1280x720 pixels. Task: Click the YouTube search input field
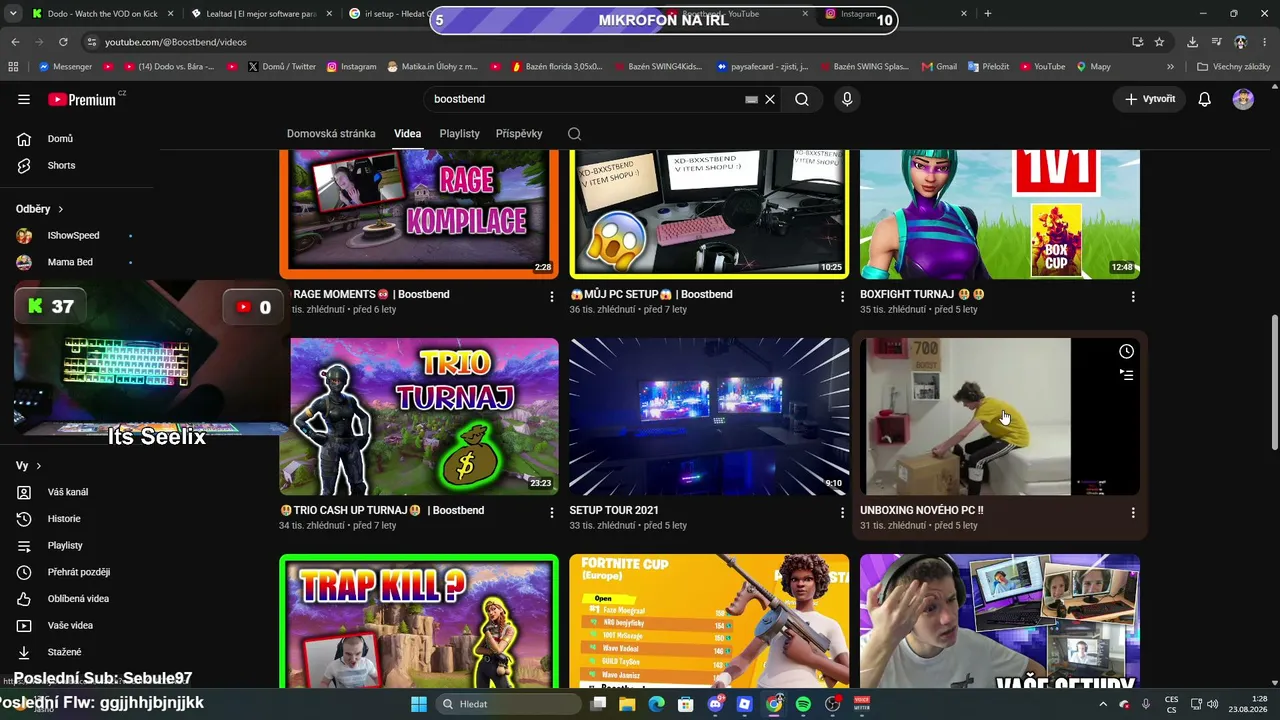(x=585, y=99)
